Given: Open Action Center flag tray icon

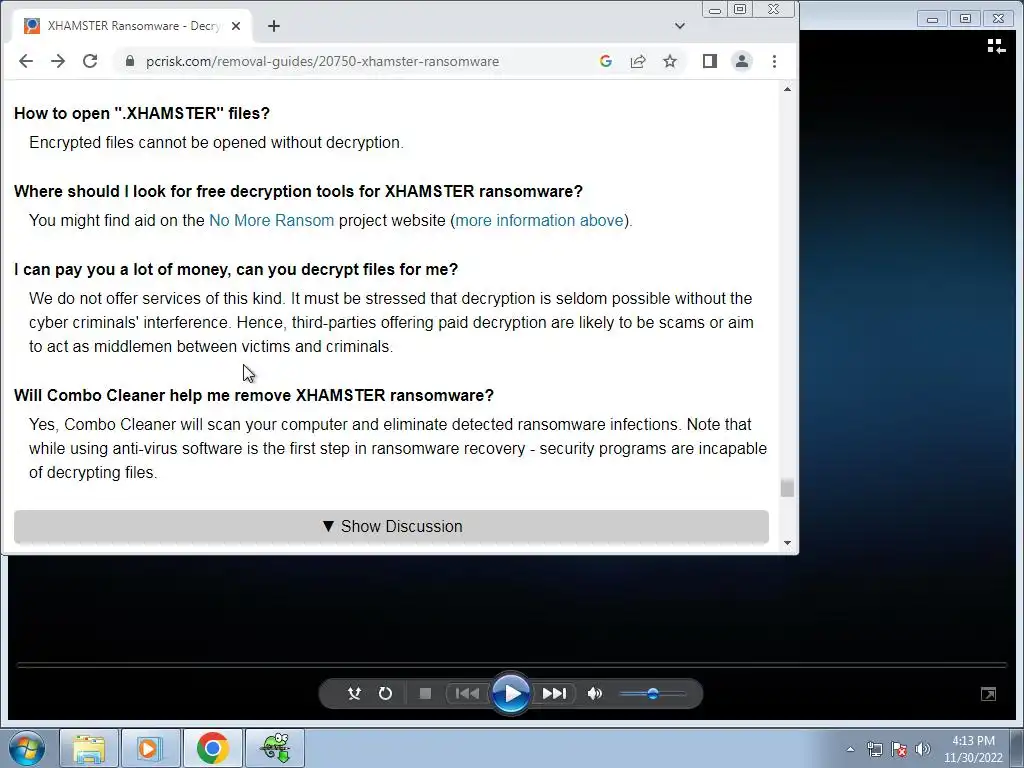Looking at the screenshot, I should pos(899,749).
